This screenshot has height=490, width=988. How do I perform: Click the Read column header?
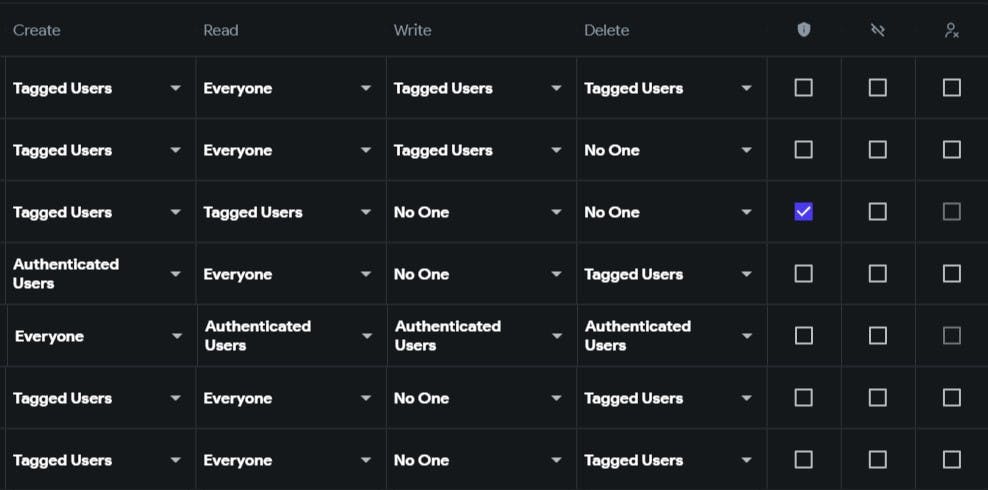point(221,30)
